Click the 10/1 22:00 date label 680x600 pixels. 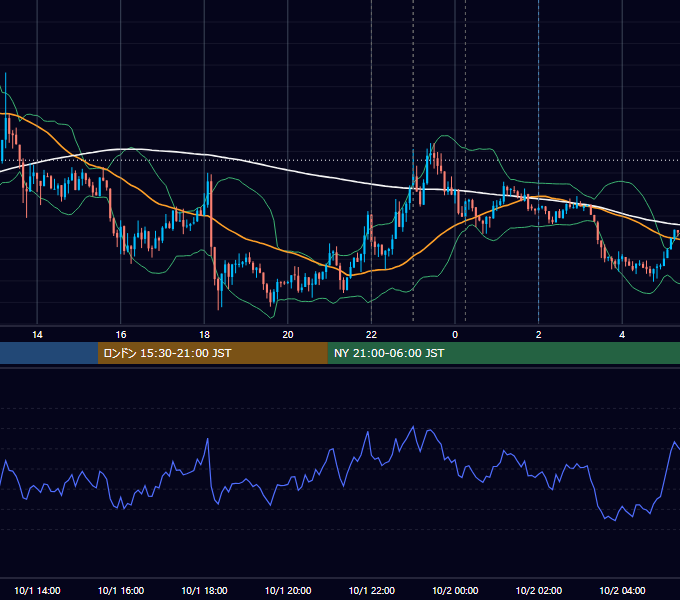372,590
